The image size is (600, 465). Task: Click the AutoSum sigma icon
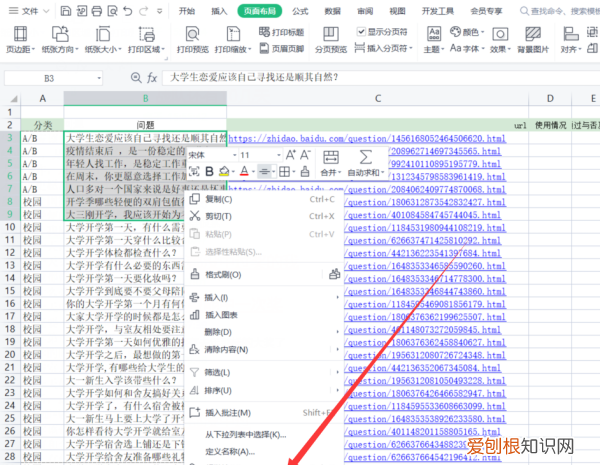tap(365, 157)
